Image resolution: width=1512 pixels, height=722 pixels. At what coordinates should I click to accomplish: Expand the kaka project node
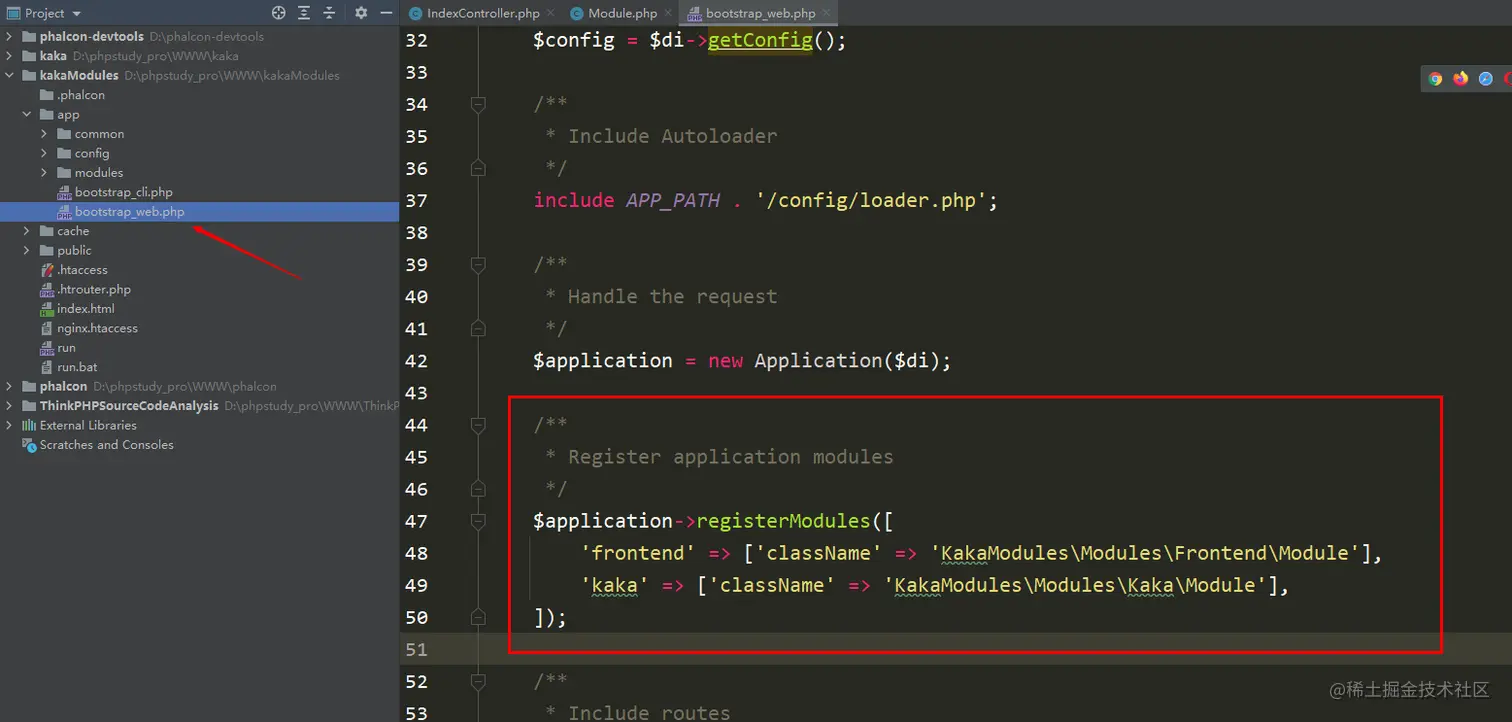(9, 56)
